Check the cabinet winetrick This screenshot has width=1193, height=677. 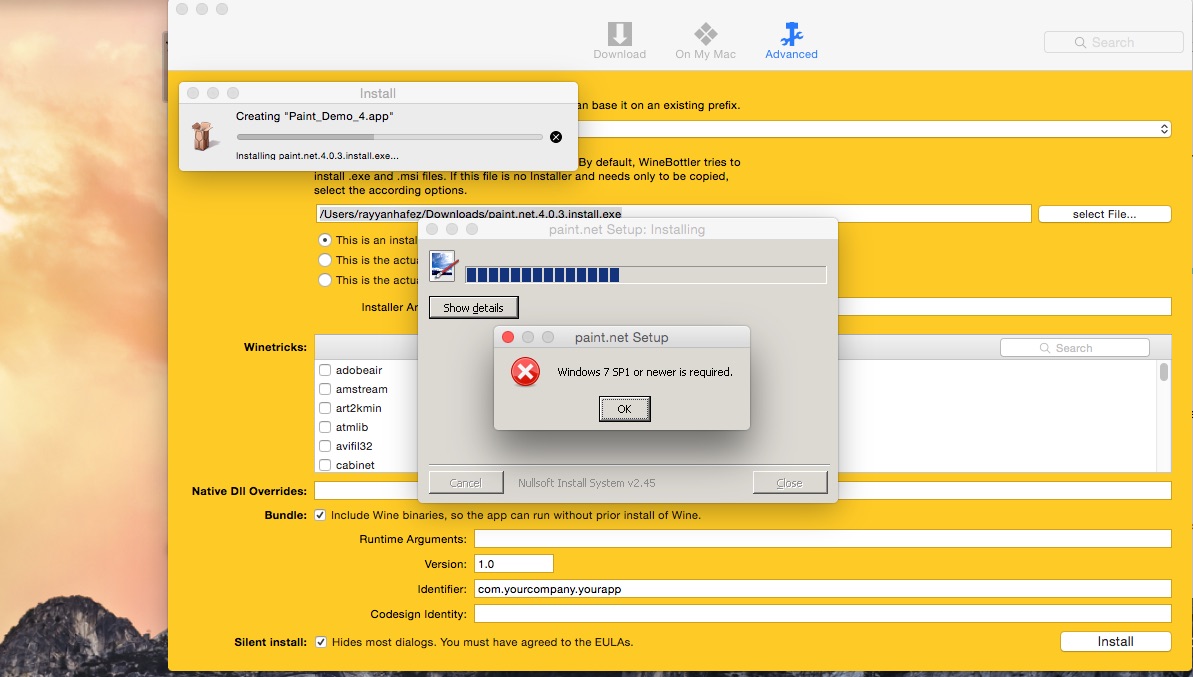325,465
